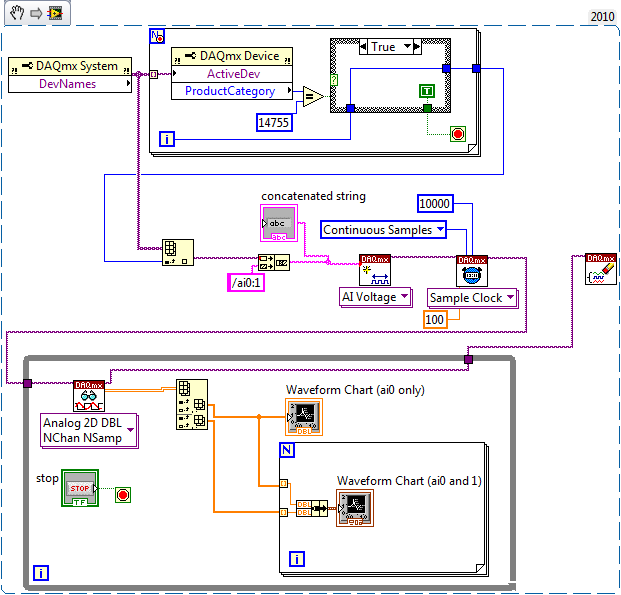Click the ProductCategory property row
This screenshot has width=621, height=595.
[232, 91]
